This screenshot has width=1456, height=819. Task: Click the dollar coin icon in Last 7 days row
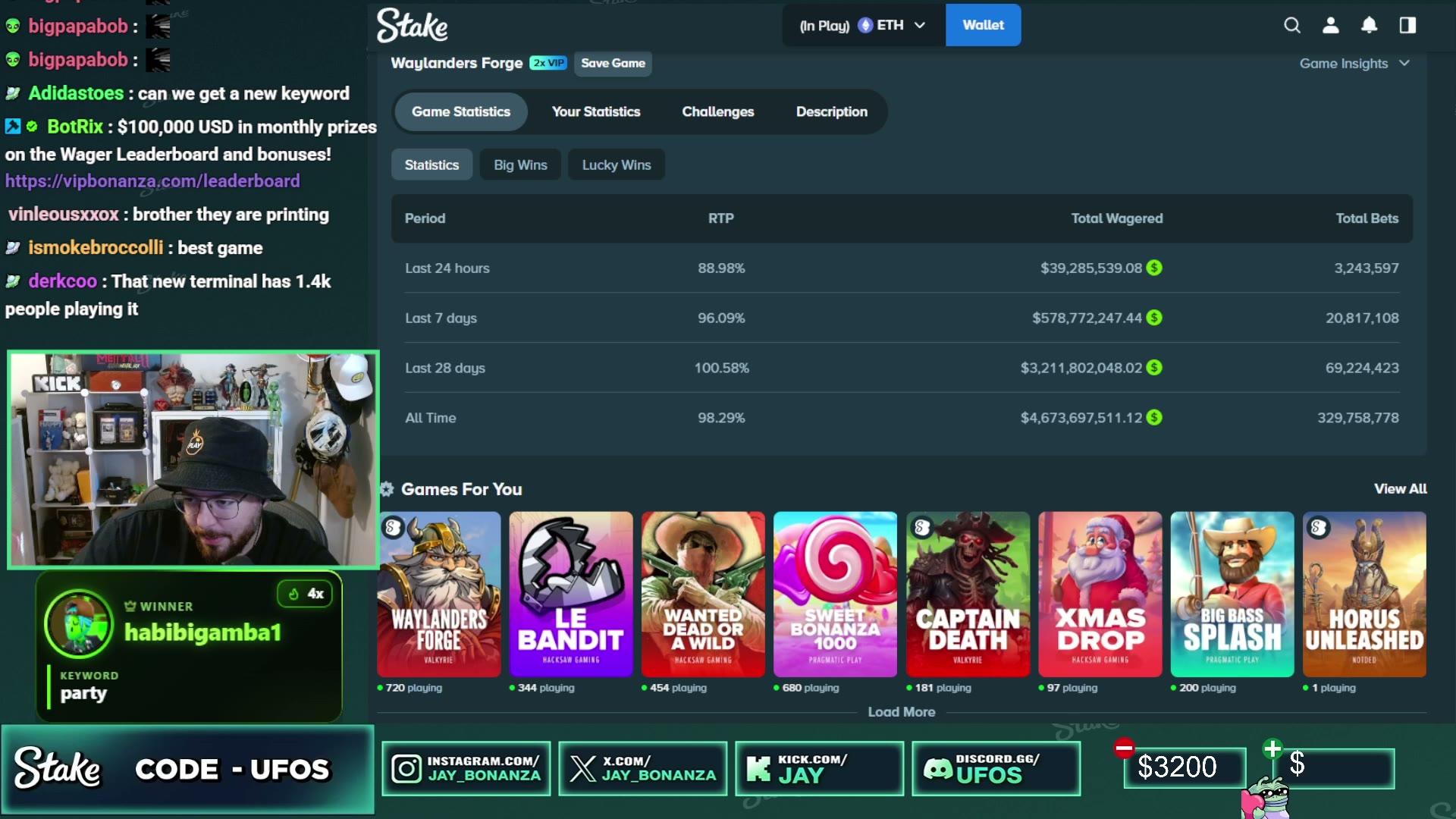pyautogui.click(x=1154, y=318)
